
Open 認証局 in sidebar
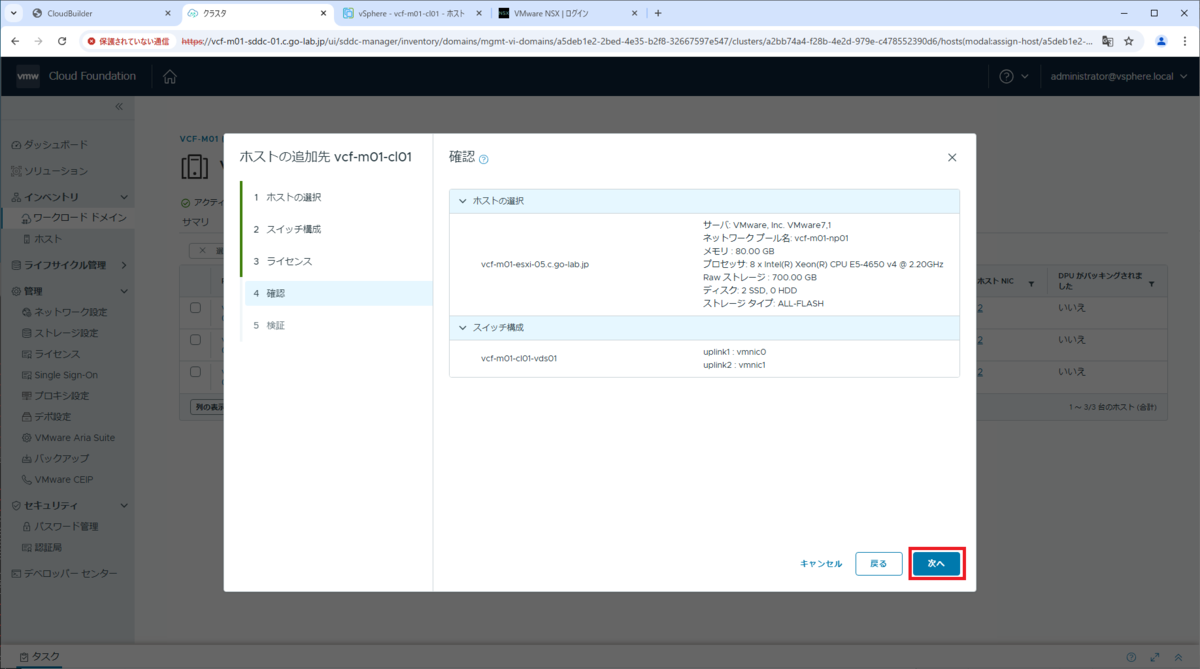pyautogui.click(x=43, y=547)
